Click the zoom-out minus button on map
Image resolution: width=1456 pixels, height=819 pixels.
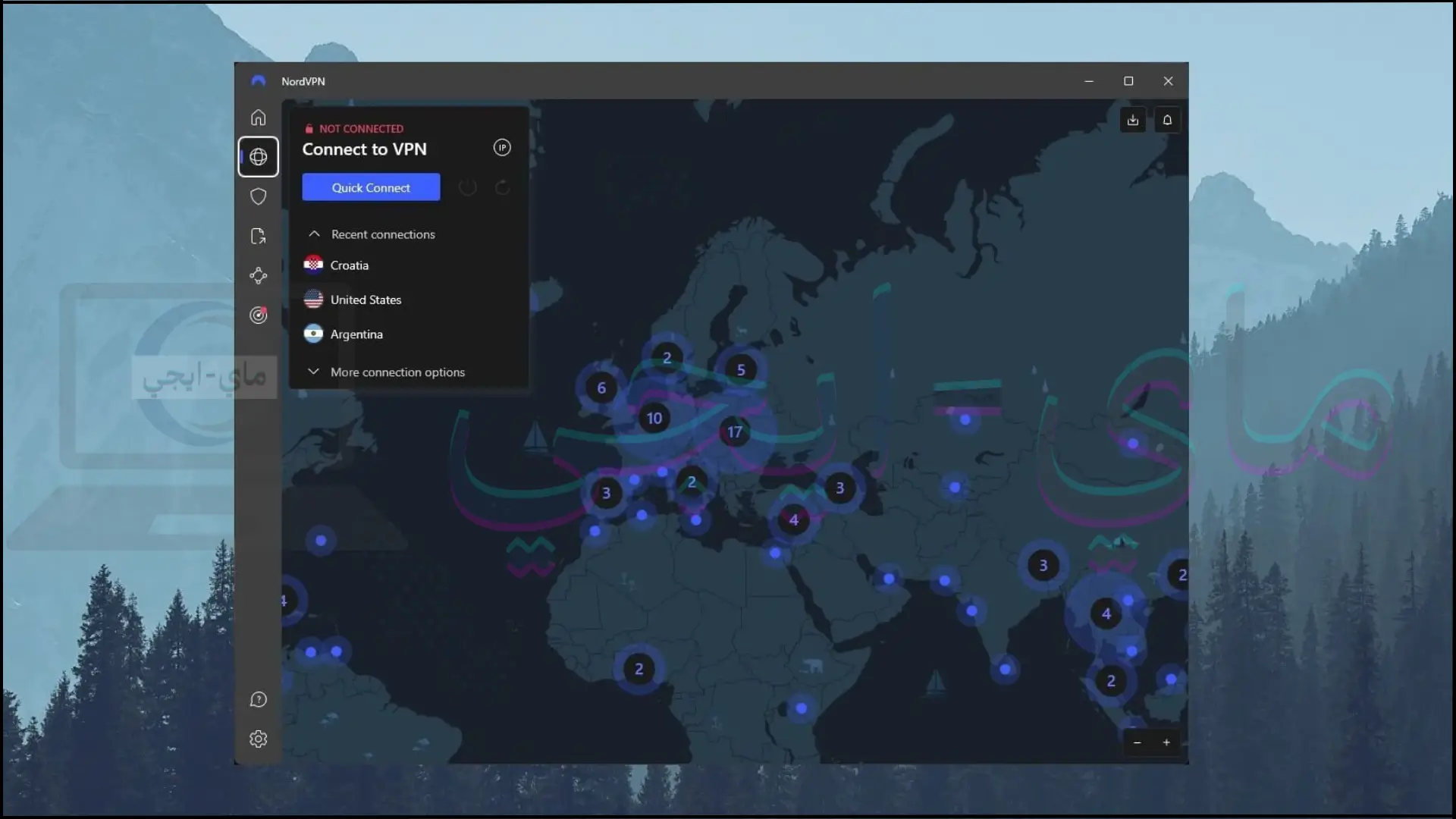pyautogui.click(x=1137, y=742)
